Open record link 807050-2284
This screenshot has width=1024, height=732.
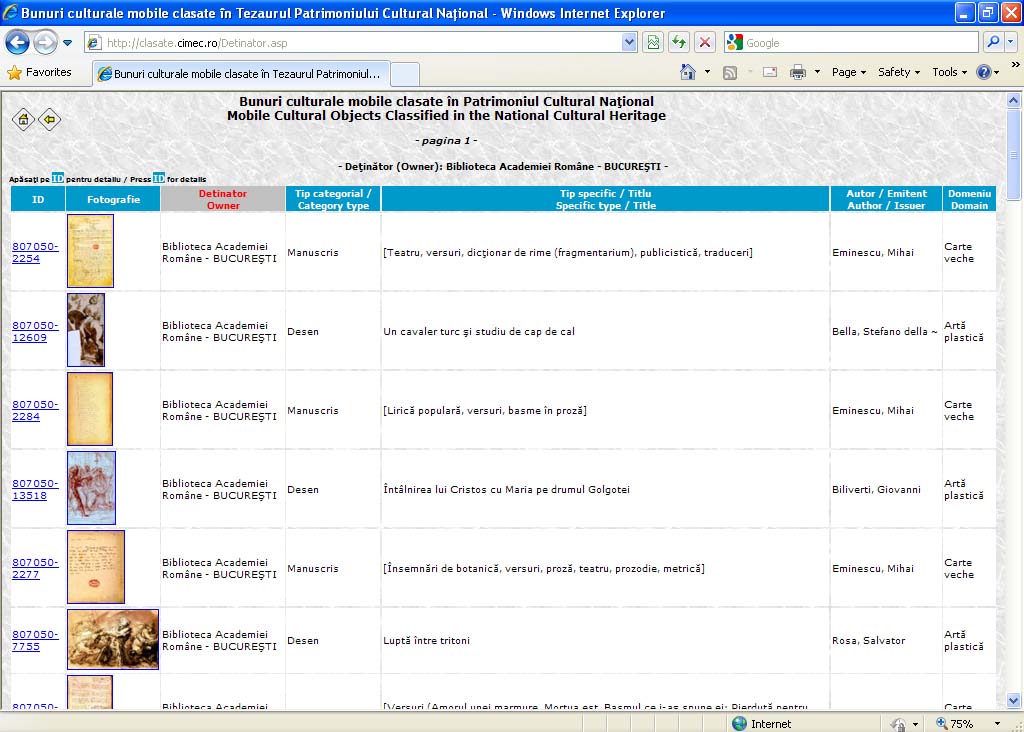click(x=35, y=411)
